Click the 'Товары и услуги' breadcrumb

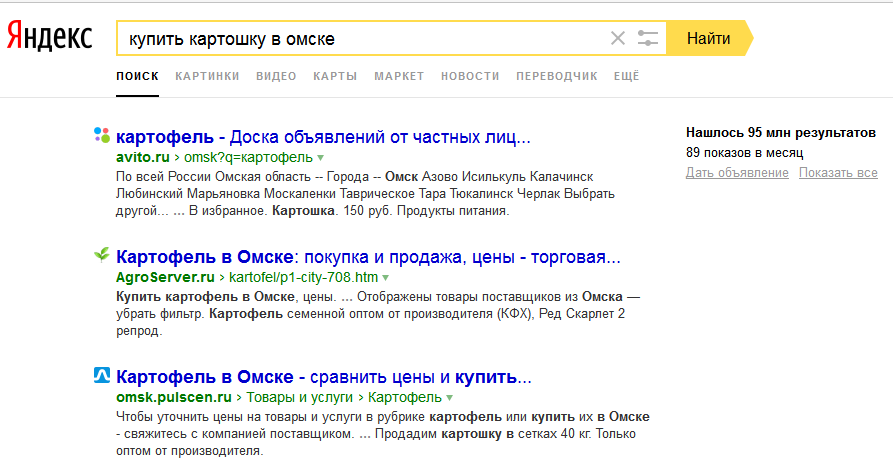point(300,398)
